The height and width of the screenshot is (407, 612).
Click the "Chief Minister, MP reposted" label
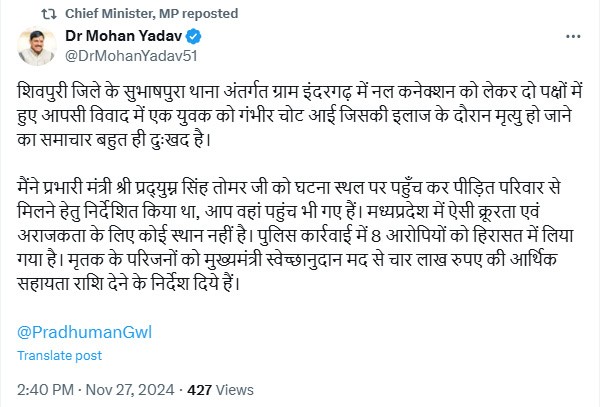151,14
